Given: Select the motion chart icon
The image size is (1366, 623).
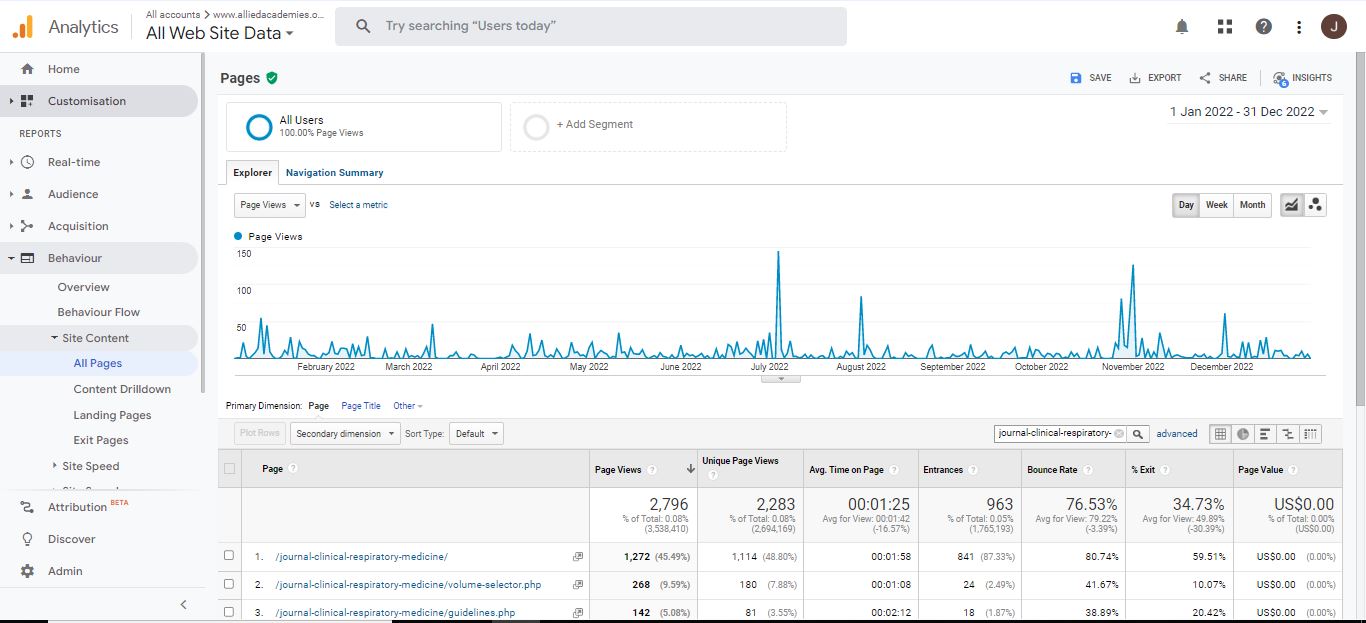Looking at the screenshot, I should tap(1315, 205).
